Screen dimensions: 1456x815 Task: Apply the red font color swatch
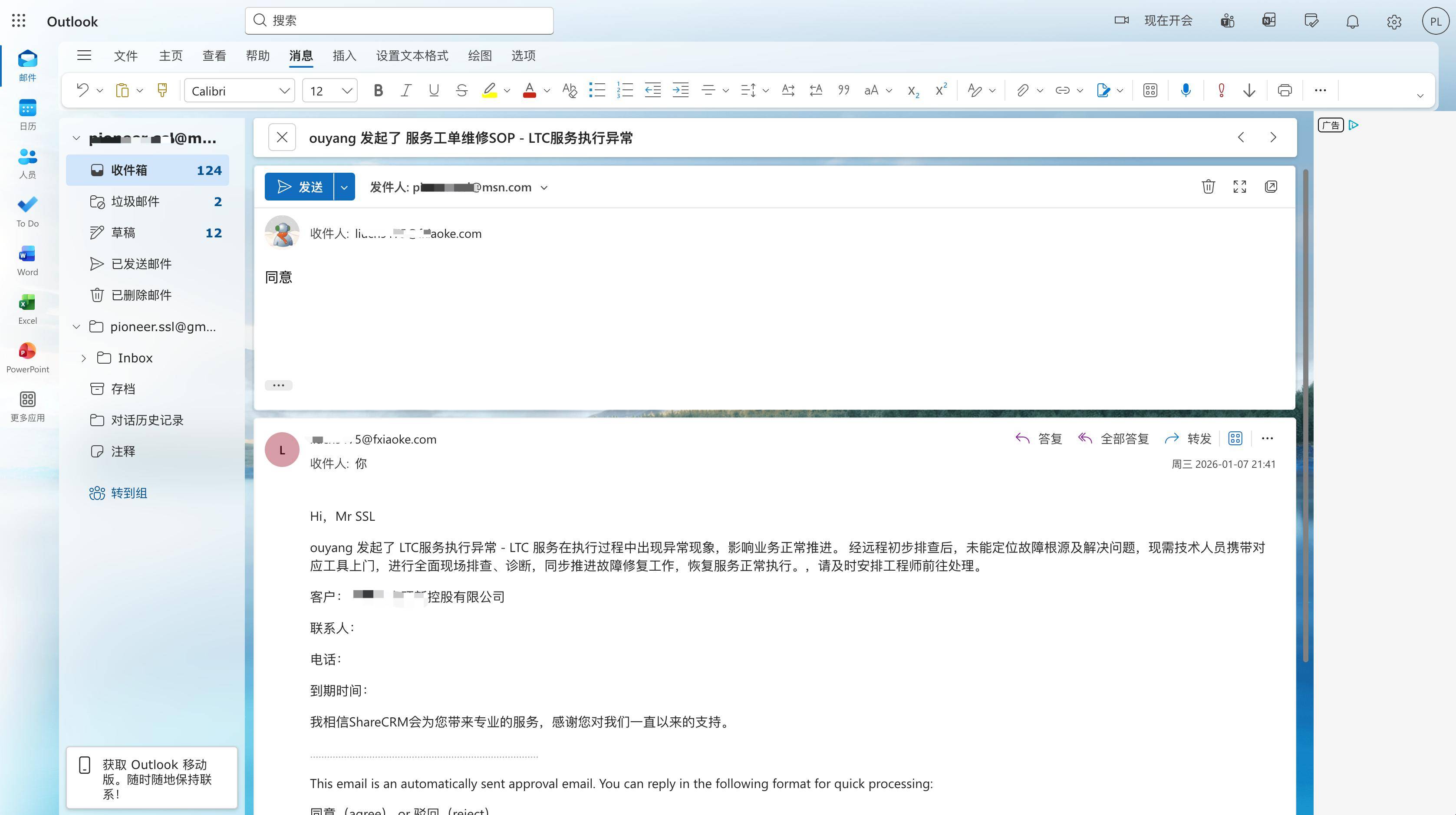pyautogui.click(x=529, y=90)
